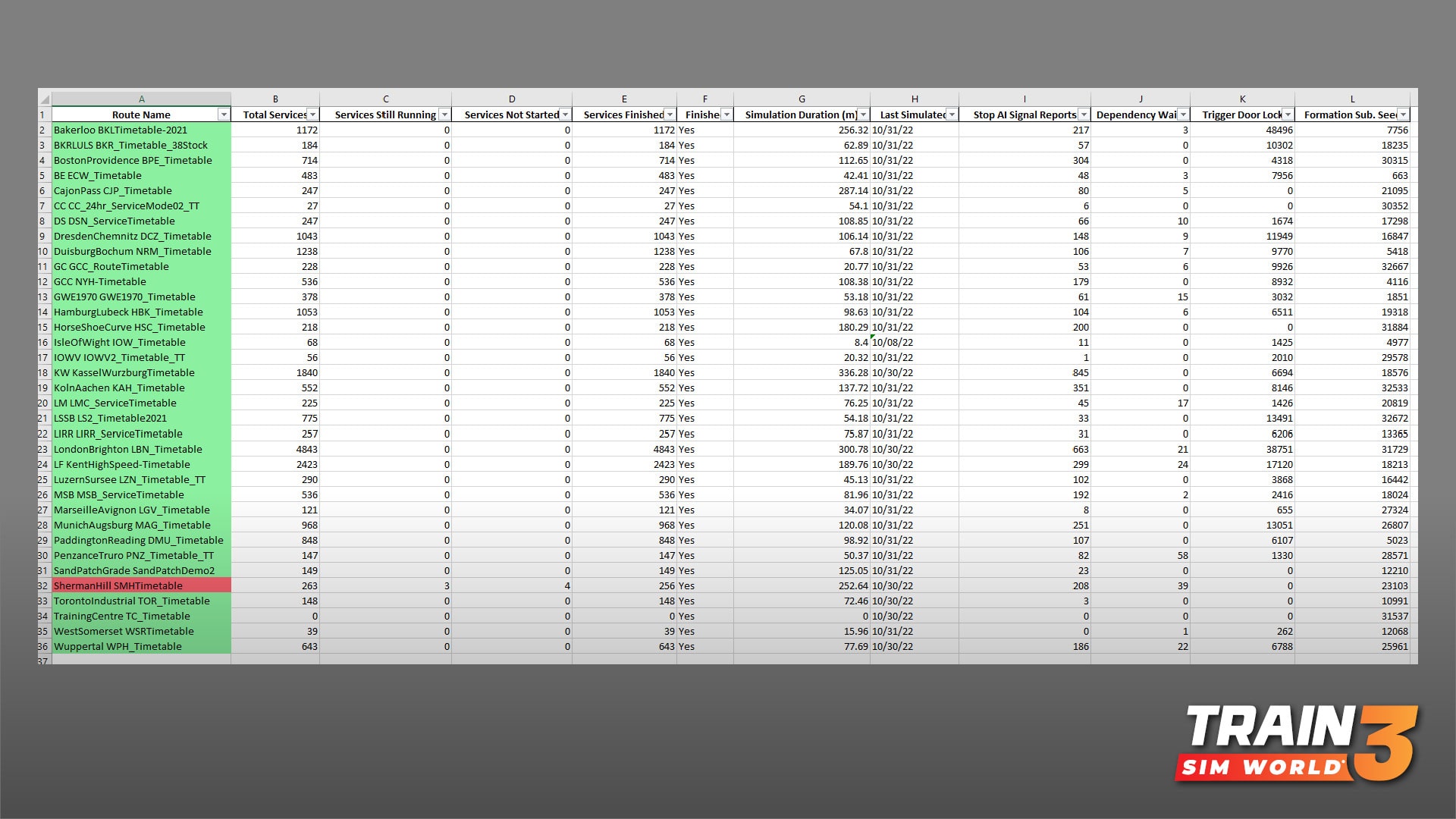Open the Trigger Door Lock filter dropdown
The width and height of the screenshot is (1456, 819).
tap(1288, 115)
